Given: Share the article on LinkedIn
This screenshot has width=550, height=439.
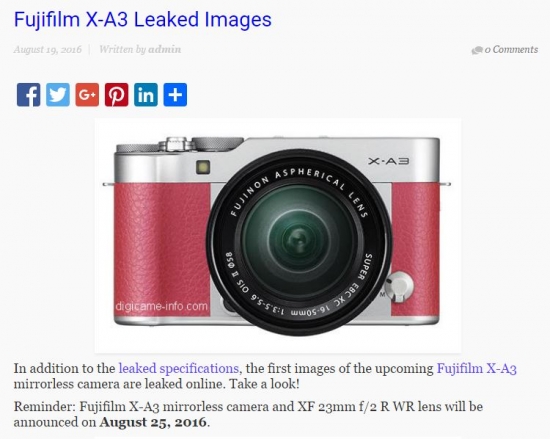Looking at the screenshot, I should (146, 95).
